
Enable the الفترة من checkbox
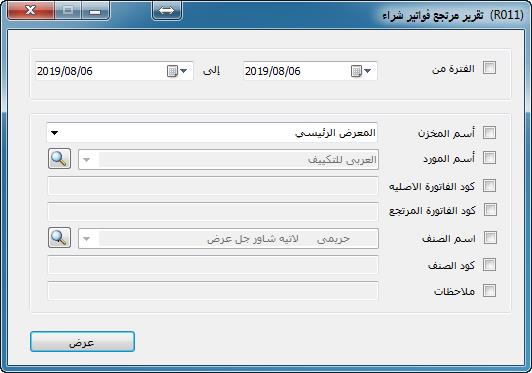489,68
